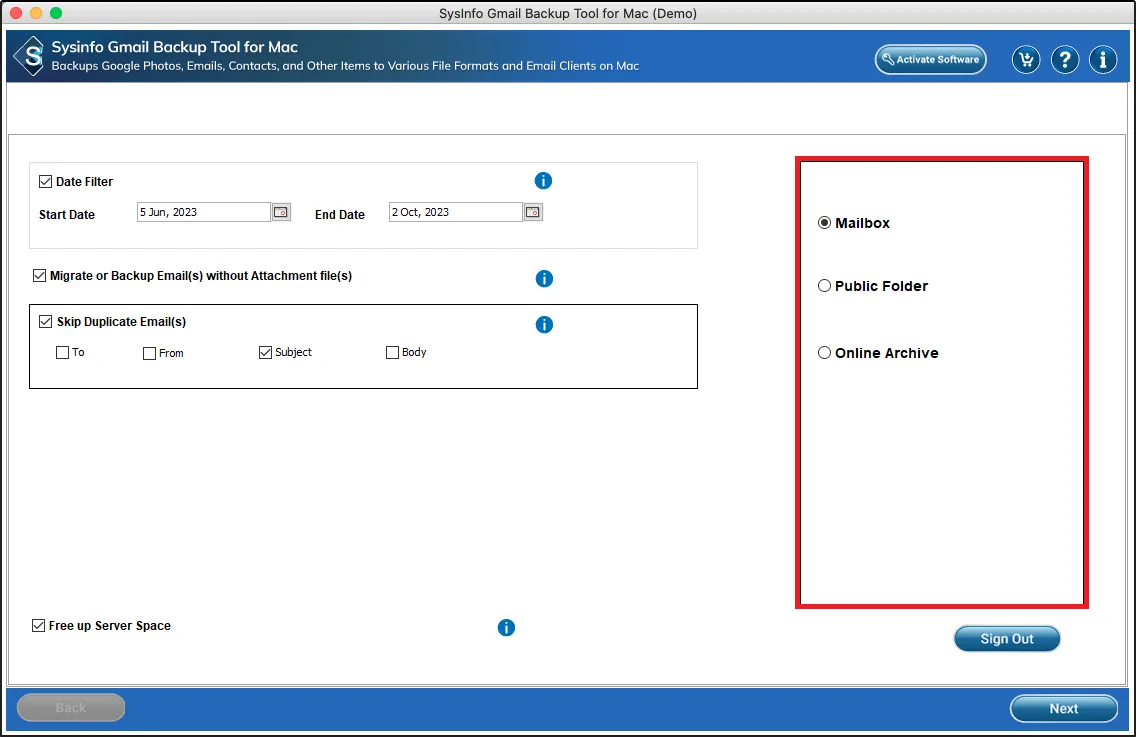
Task: Open the End Date calendar picker
Action: tap(532, 212)
